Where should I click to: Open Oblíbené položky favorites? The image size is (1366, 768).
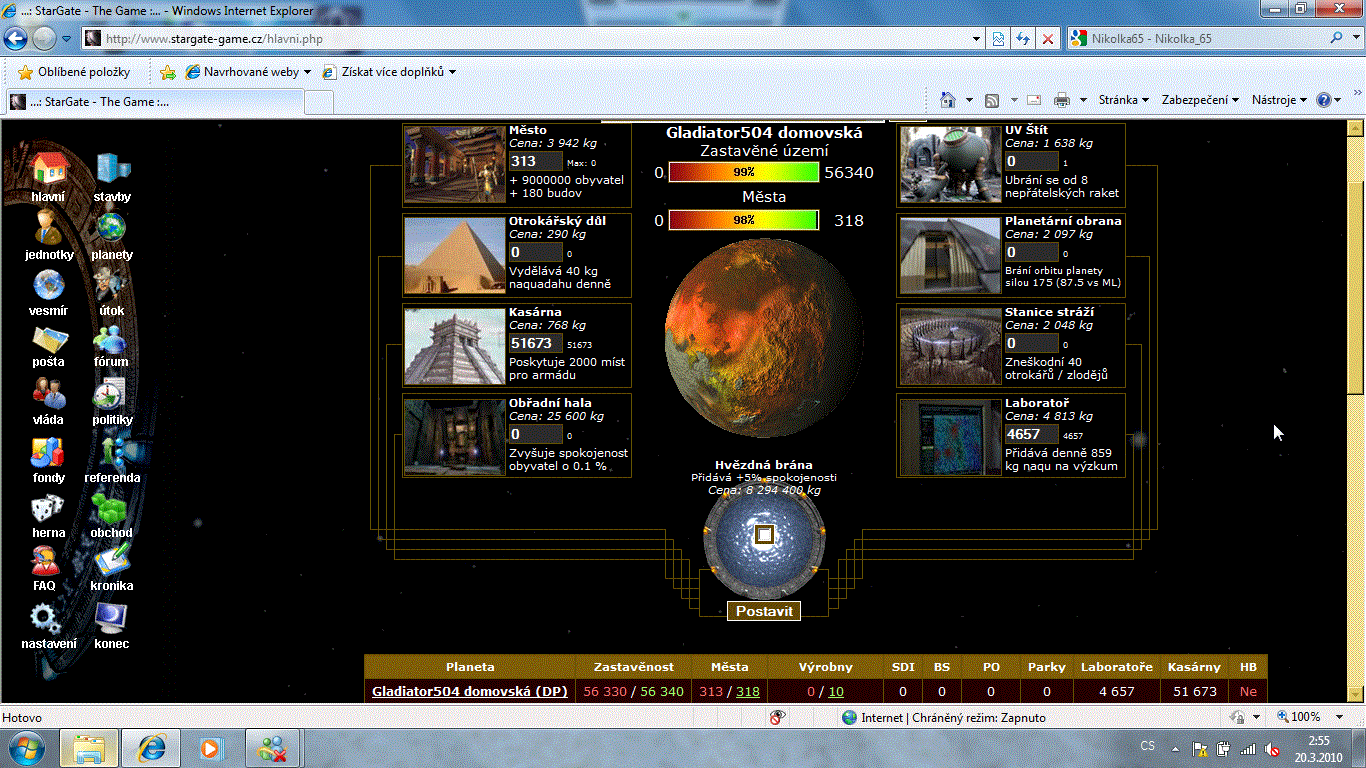tap(75, 72)
